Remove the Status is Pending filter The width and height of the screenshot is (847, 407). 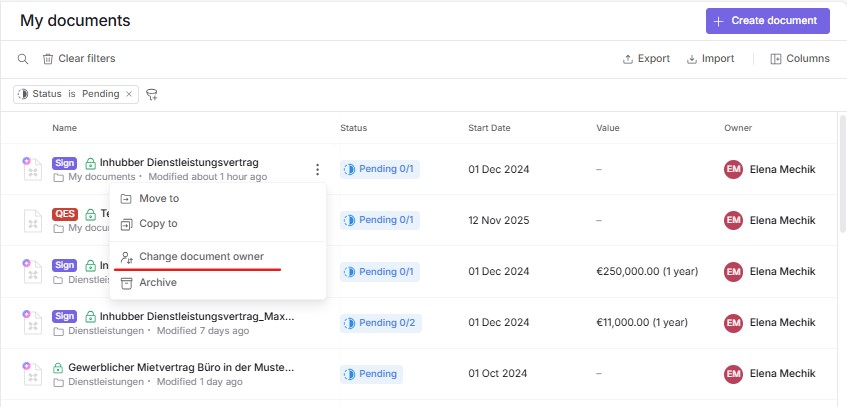click(x=129, y=94)
